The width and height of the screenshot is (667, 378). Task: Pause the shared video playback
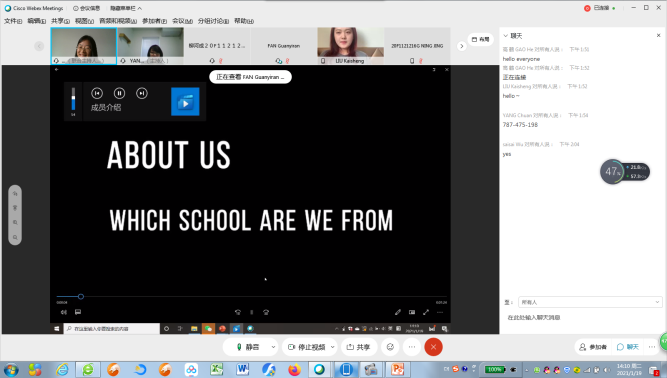click(119, 93)
